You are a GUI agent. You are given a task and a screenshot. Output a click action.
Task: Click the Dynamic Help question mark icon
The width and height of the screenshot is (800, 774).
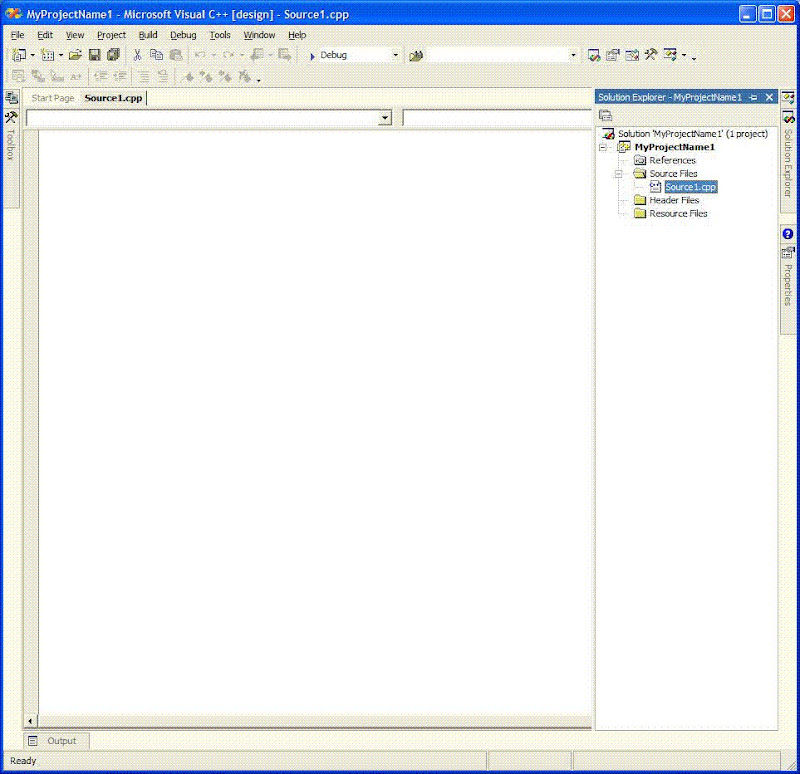click(788, 234)
